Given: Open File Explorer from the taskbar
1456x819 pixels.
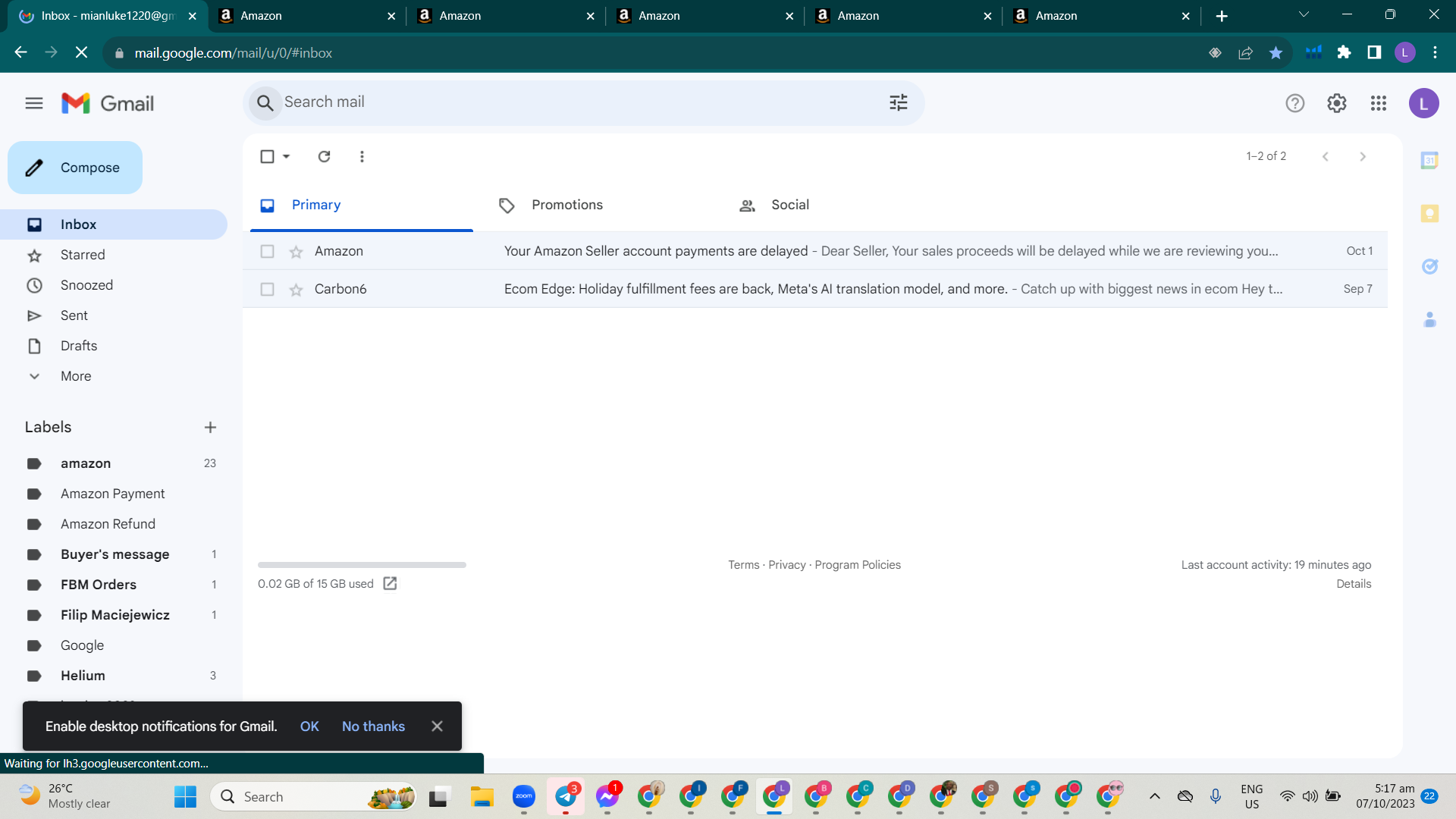Looking at the screenshot, I should [x=482, y=796].
